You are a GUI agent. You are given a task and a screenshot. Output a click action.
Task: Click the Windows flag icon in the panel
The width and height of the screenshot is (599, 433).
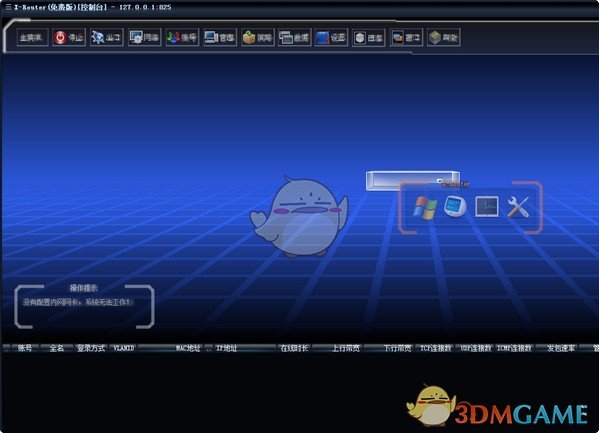tap(425, 208)
